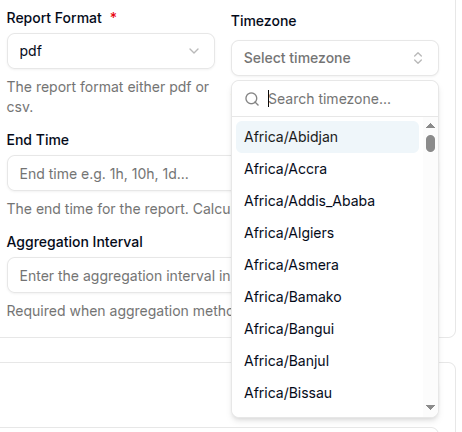Click the magnifier search icon in timezone list
The image size is (462, 432).
252,99
